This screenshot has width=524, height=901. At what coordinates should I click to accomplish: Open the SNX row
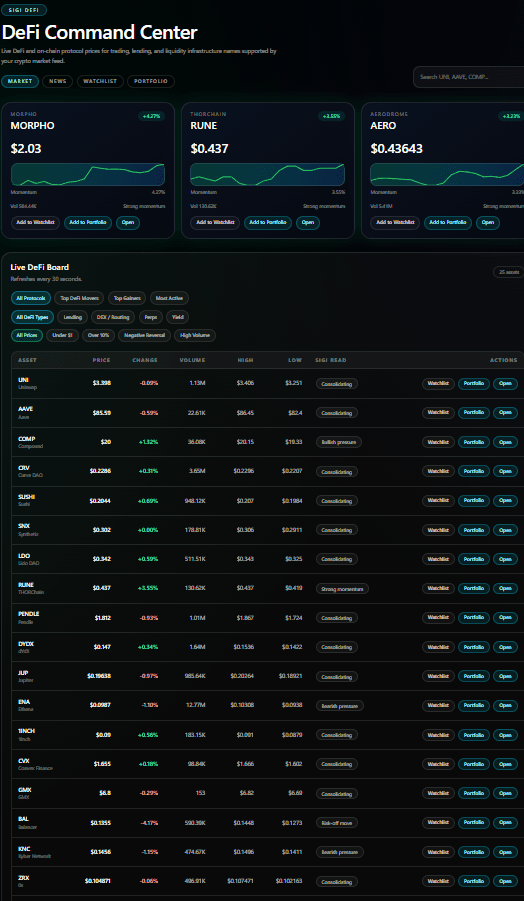(x=505, y=530)
